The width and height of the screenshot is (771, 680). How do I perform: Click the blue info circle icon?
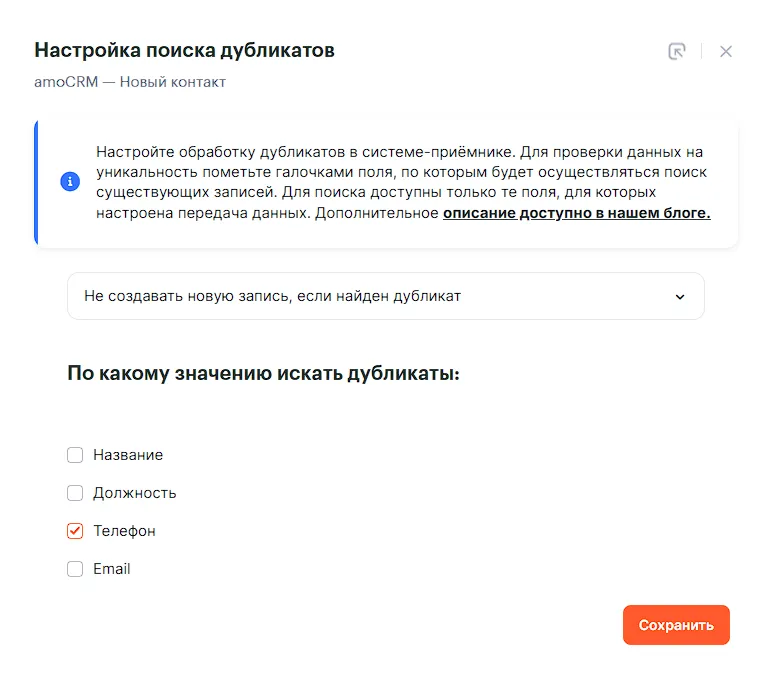(x=70, y=182)
